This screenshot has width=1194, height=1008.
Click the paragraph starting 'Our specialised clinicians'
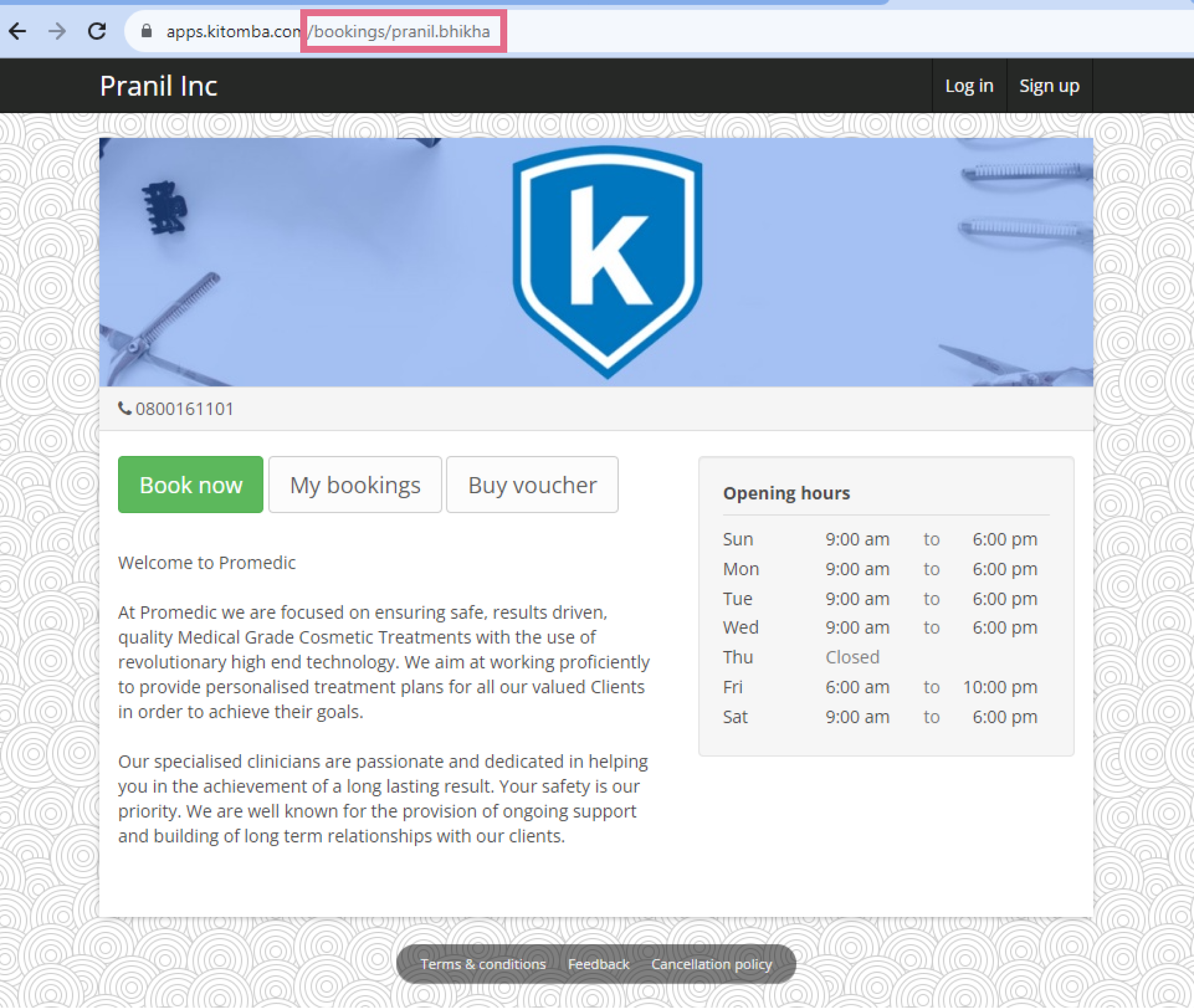click(383, 799)
